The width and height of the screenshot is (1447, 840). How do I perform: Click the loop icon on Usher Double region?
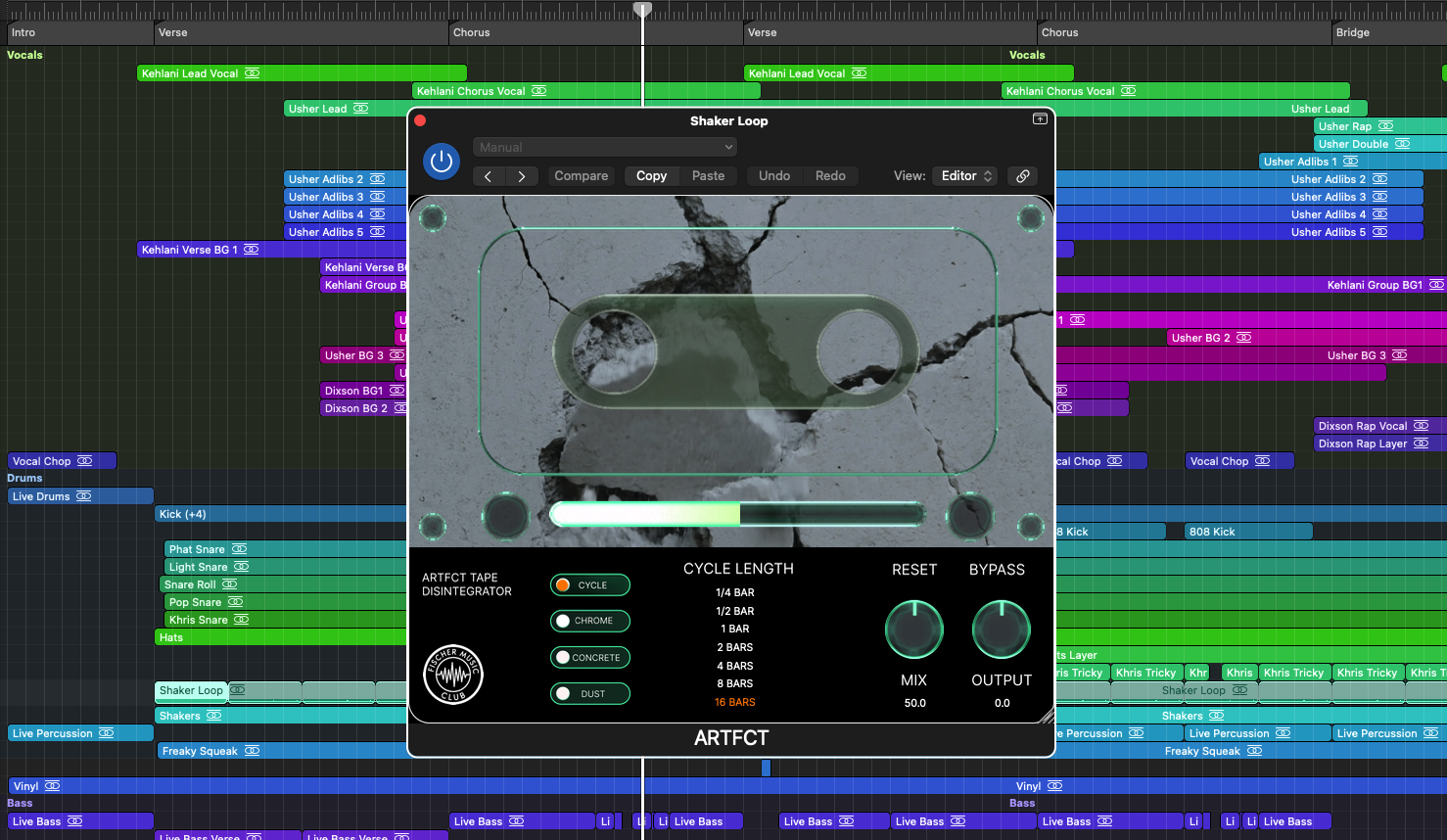coord(1402,144)
